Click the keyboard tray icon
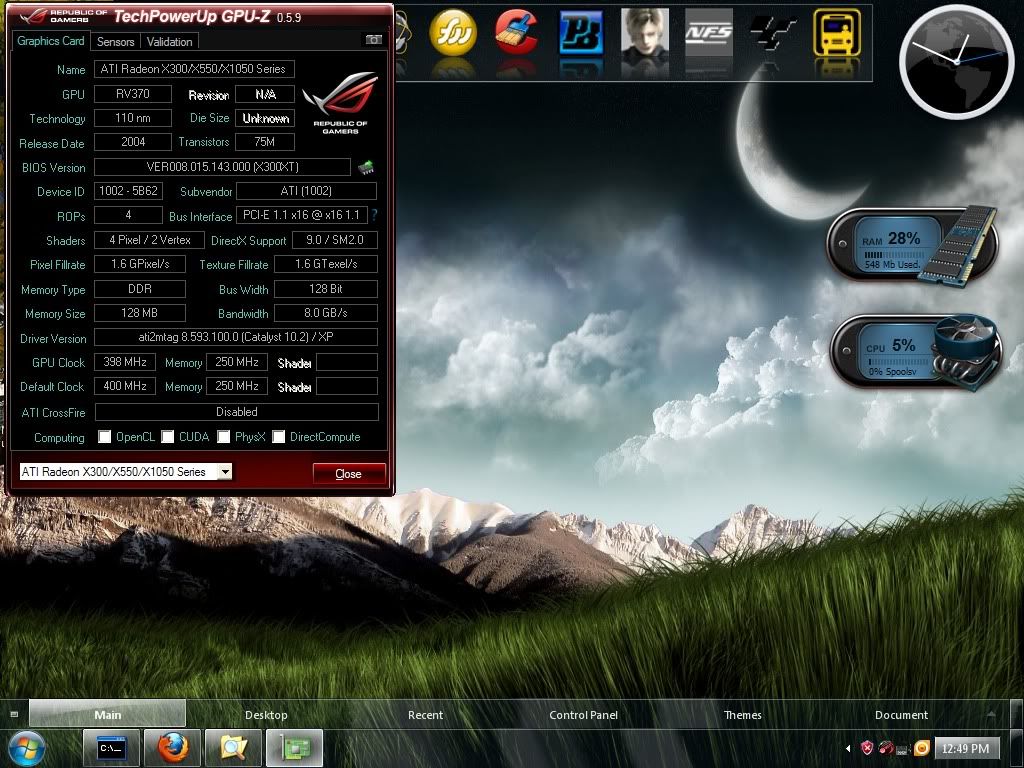 tap(903, 749)
